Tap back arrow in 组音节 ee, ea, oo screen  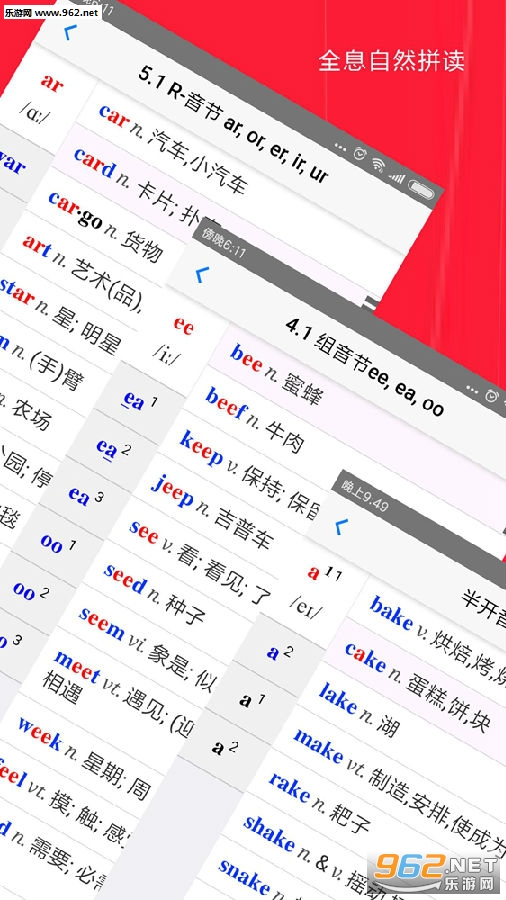point(201,275)
